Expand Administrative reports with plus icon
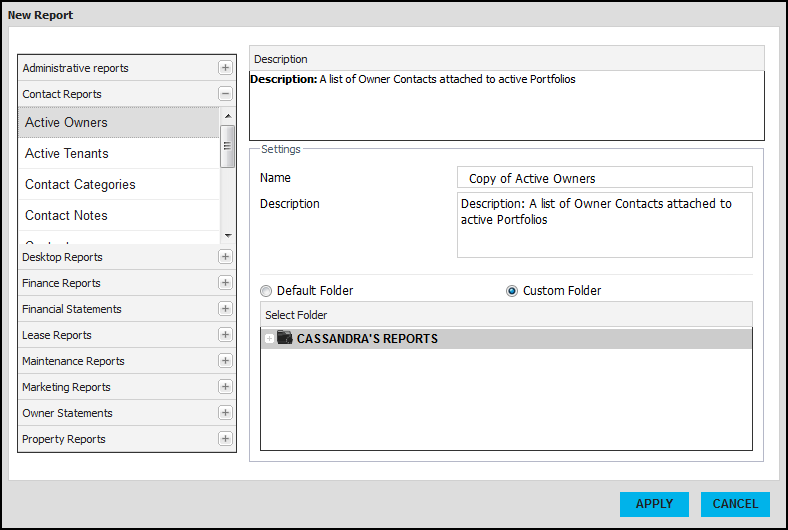 (225, 68)
